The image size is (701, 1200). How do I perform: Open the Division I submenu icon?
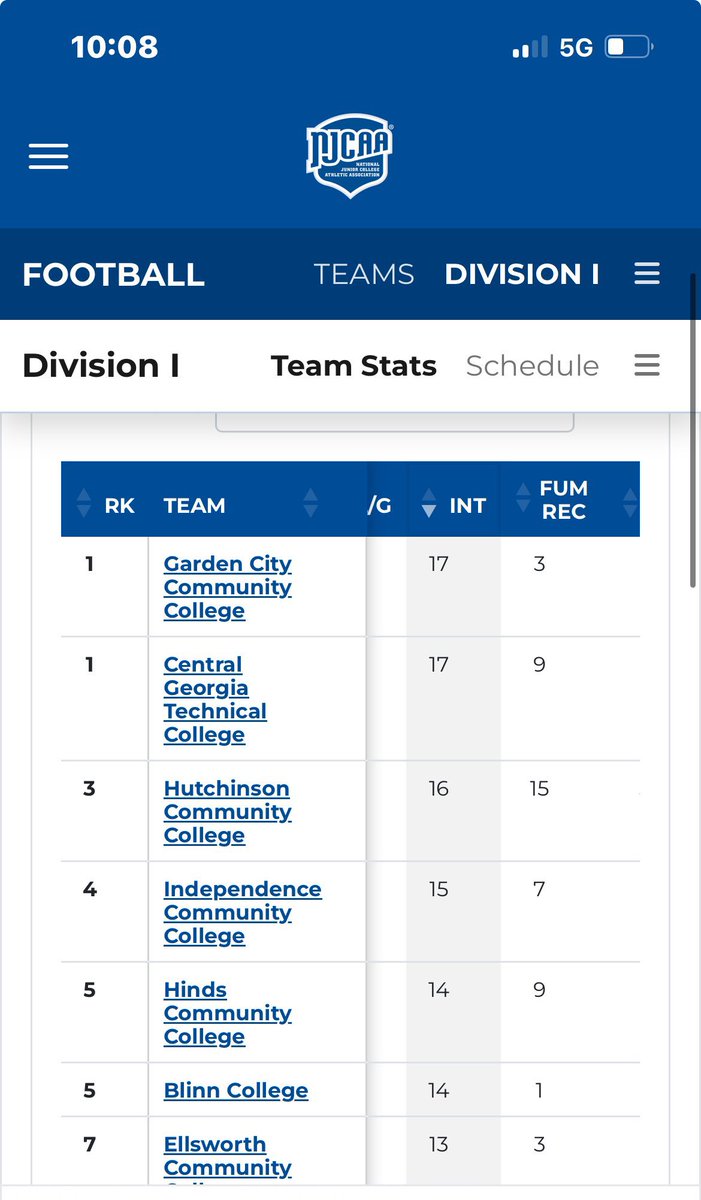(x=647, y=366)
